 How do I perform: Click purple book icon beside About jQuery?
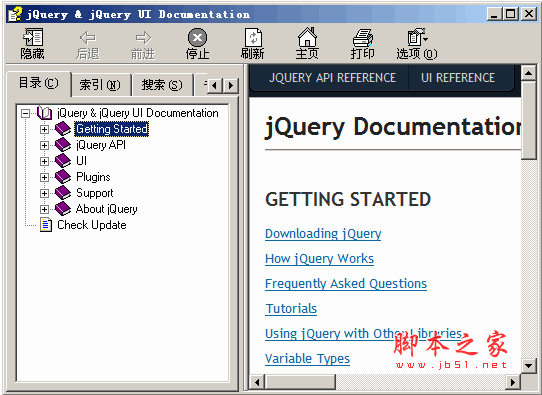pos(63,209)
